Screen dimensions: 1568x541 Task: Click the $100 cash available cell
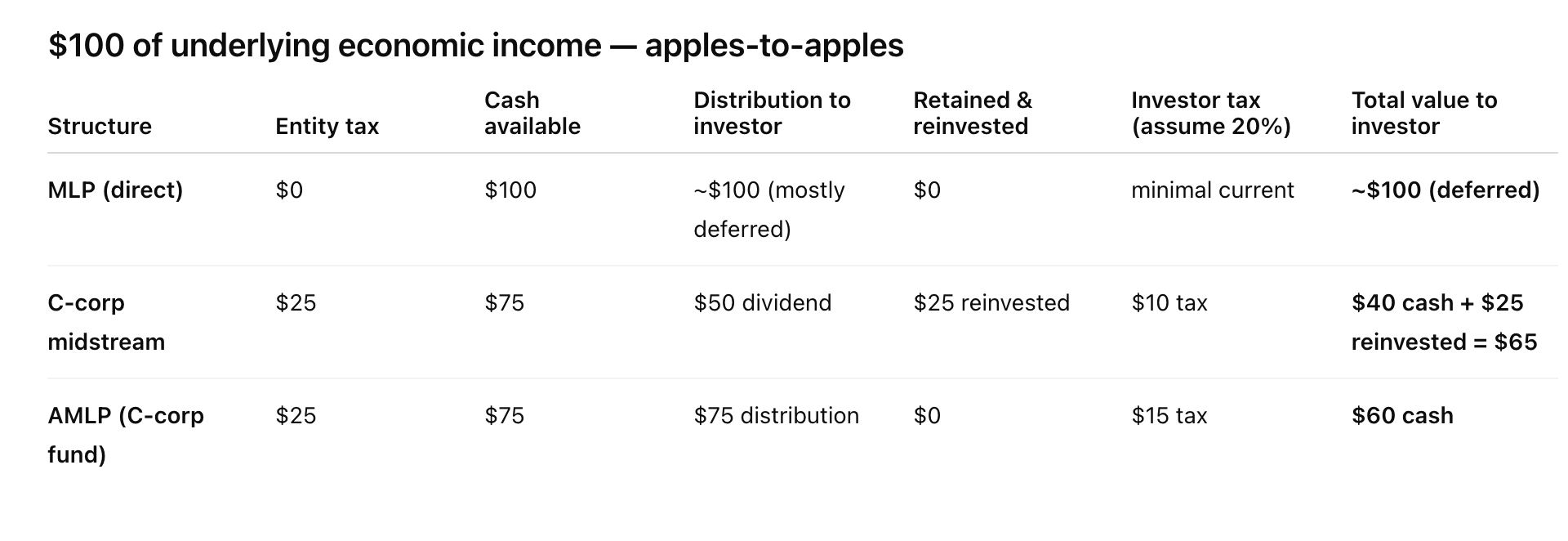(510, 190)
